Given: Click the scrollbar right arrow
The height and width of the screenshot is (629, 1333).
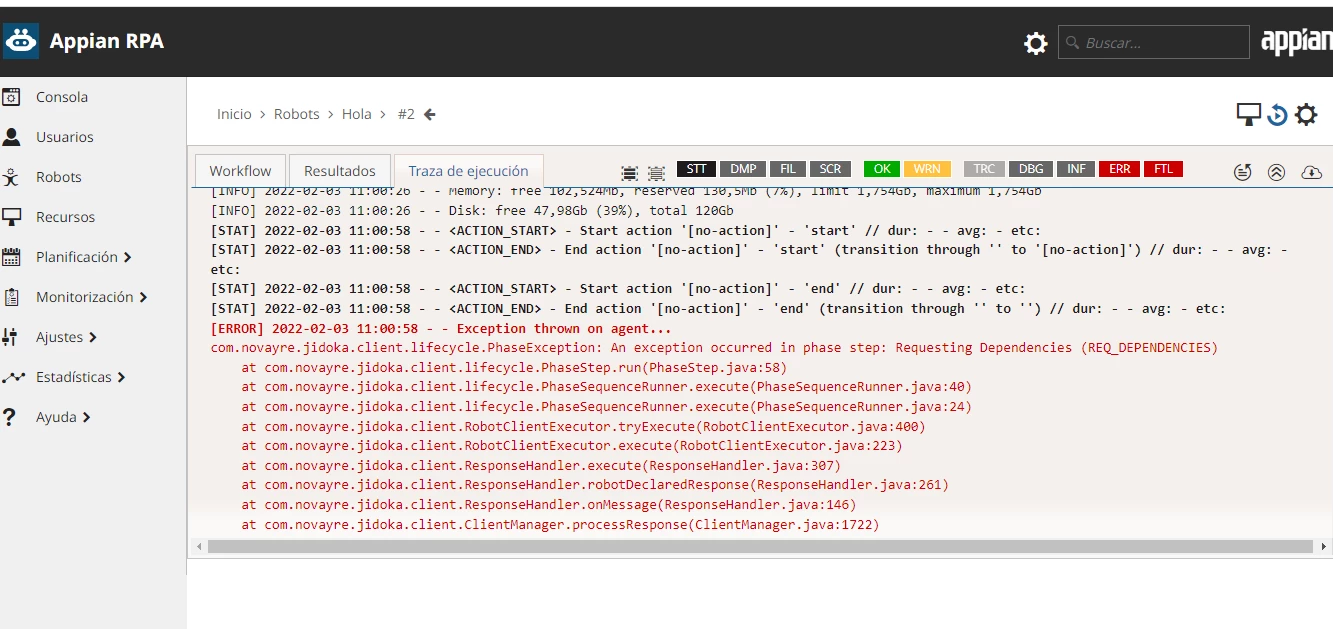Looking at the screenshot, I should (x=1325, y=547).
